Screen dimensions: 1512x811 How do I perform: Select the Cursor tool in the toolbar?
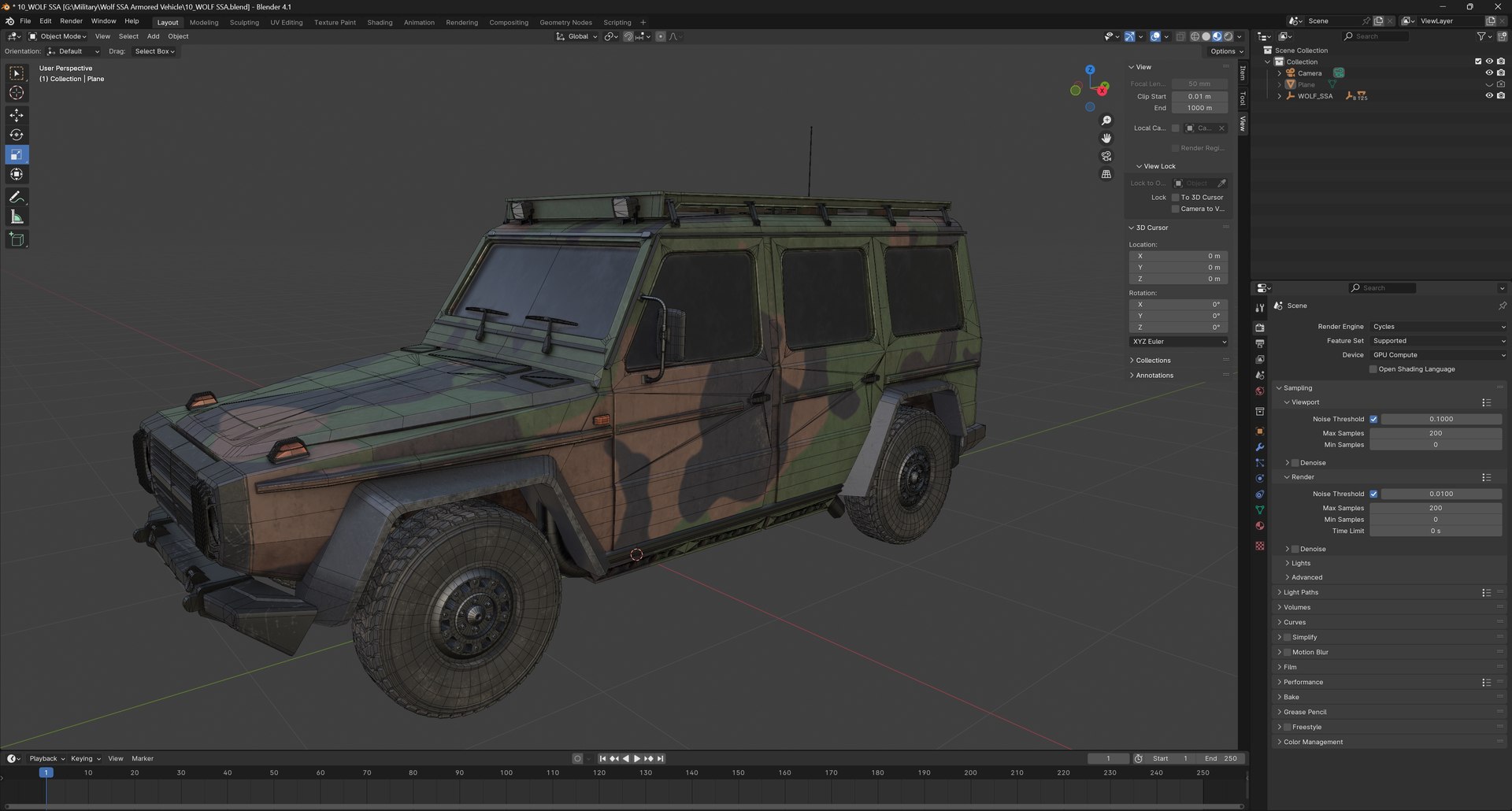point(17,93)
